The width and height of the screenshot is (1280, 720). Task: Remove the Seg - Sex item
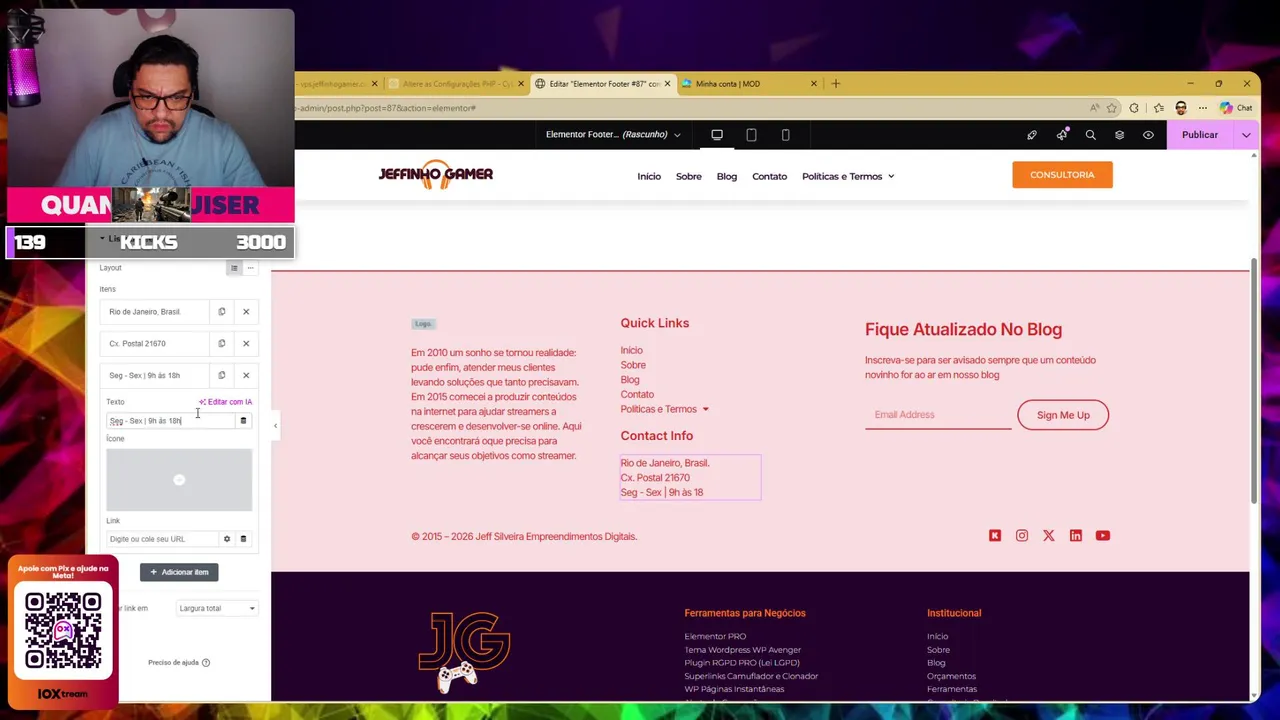pos(246,376)
